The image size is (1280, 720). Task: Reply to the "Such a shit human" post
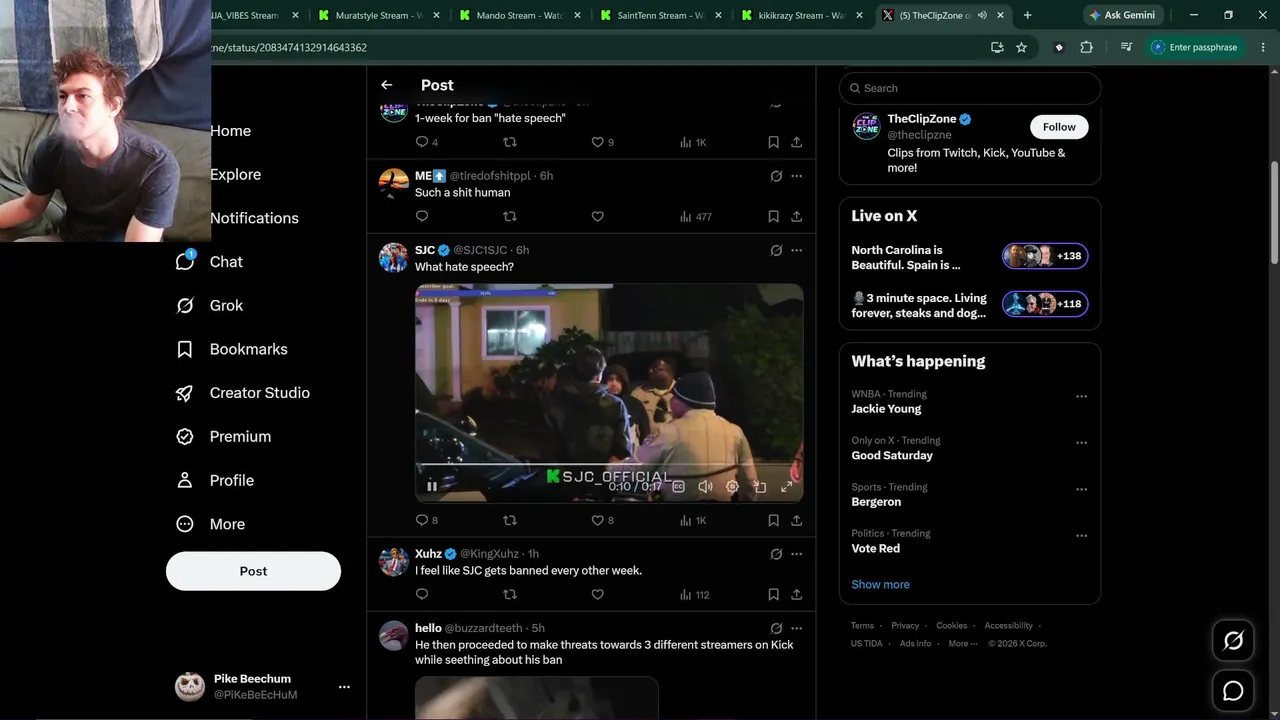(x=422, y=216)
